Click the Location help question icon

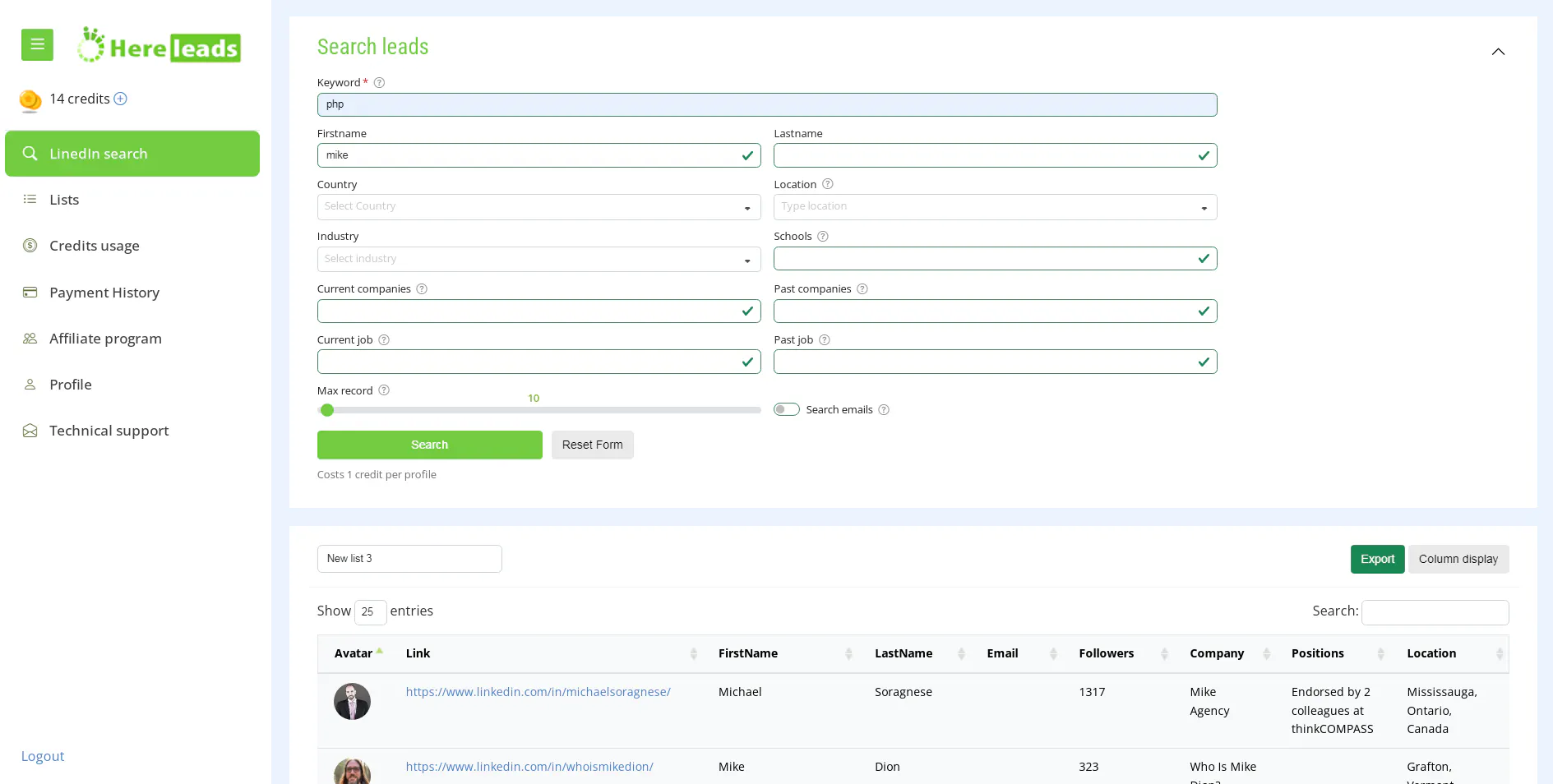[828, 184]
